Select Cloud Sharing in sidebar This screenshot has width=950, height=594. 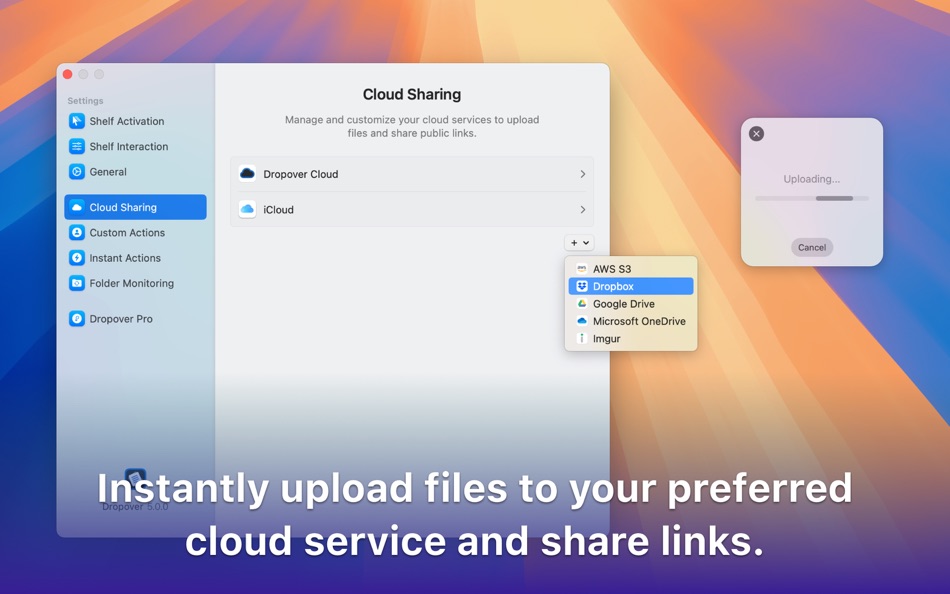pyautogui.click(x=135, y=207)
